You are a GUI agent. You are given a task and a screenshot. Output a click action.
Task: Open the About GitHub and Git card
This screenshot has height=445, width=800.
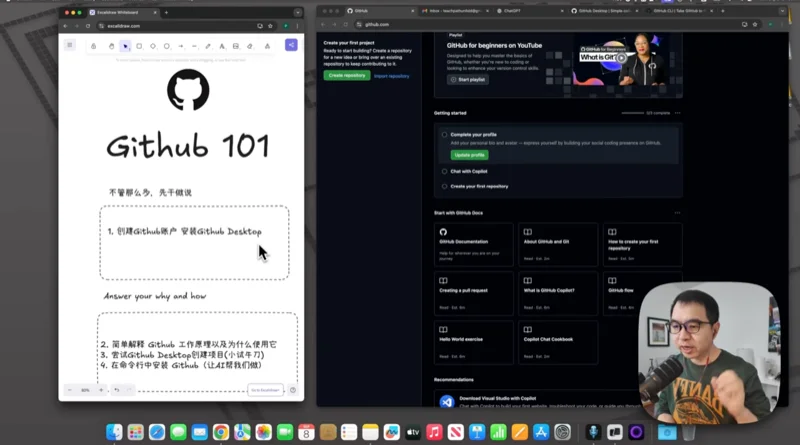(558, 244)
